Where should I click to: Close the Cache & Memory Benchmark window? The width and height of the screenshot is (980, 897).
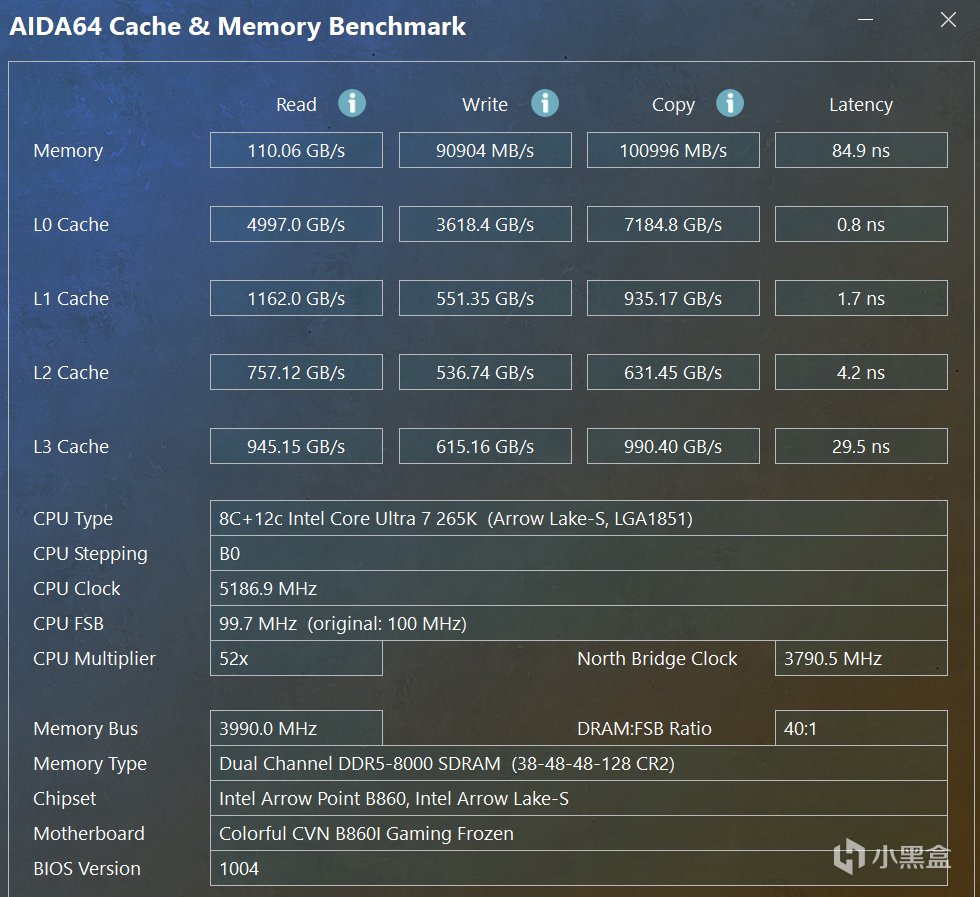(x=948, y=20)
